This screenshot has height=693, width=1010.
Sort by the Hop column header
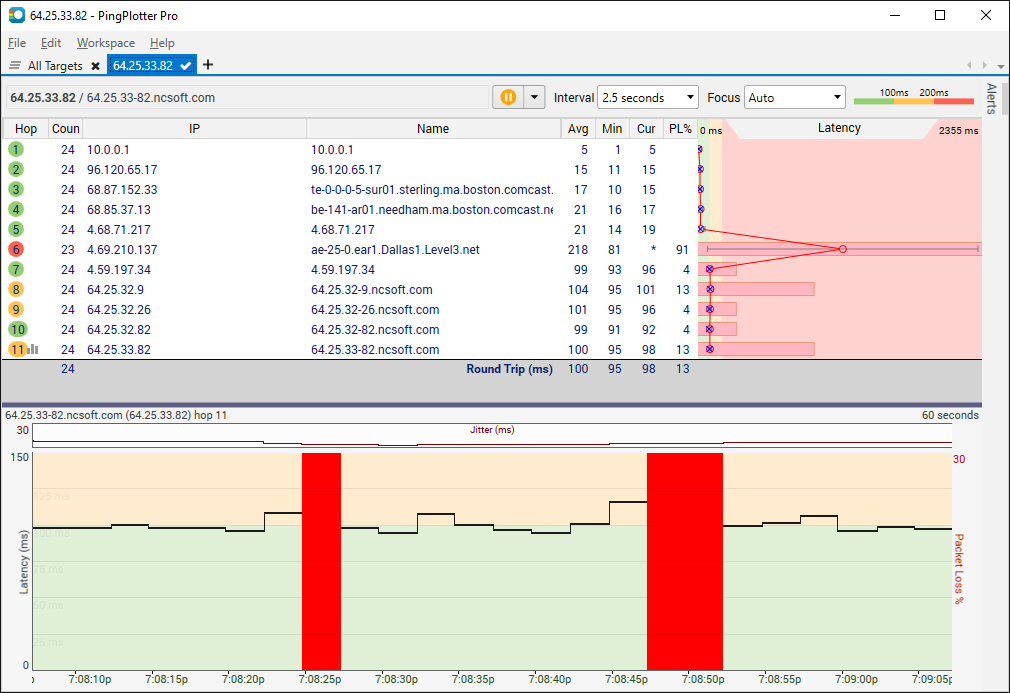(26, 129)
